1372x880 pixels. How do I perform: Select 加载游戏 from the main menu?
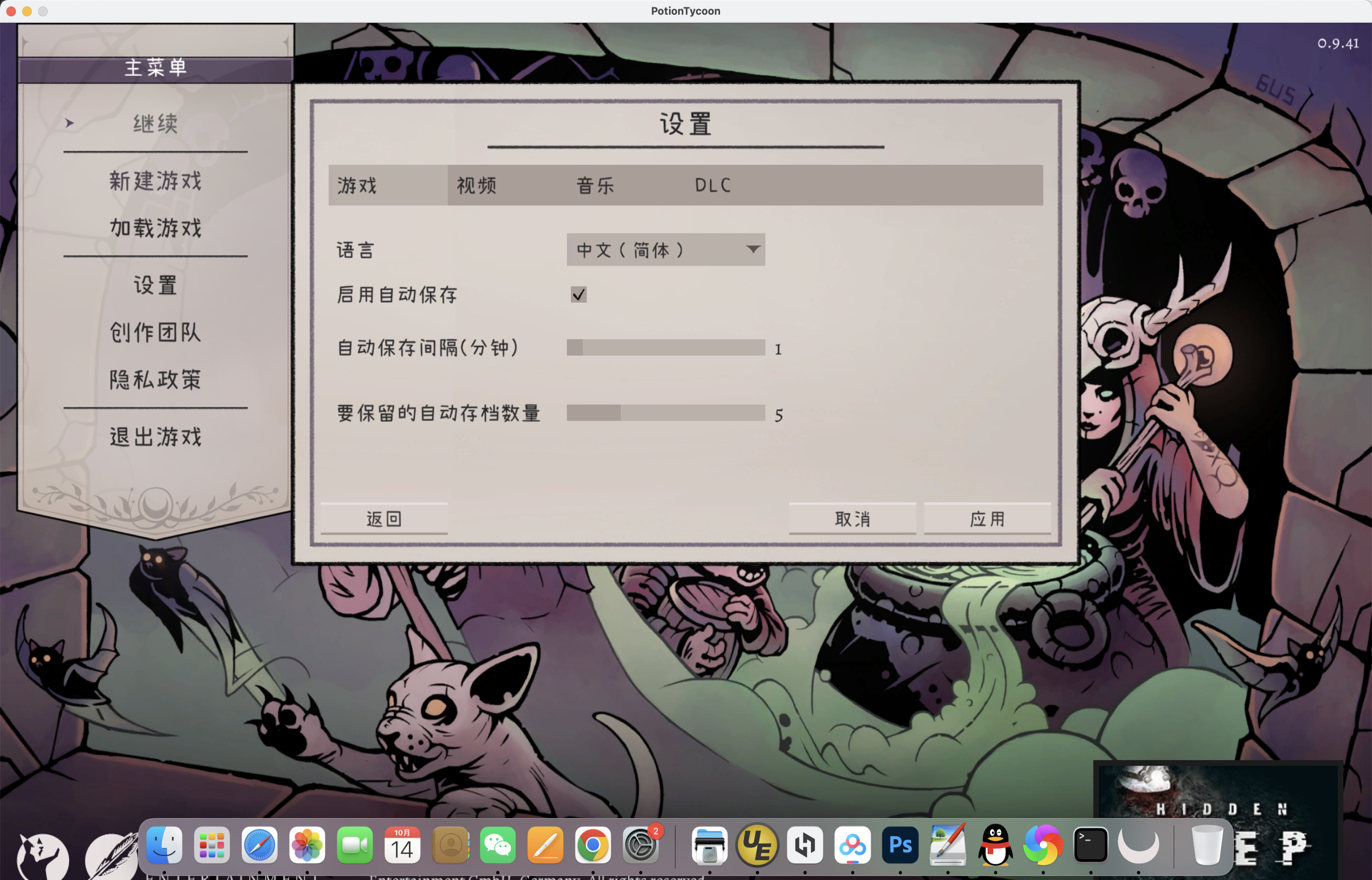pyautogui.click(x=155, y=228)
